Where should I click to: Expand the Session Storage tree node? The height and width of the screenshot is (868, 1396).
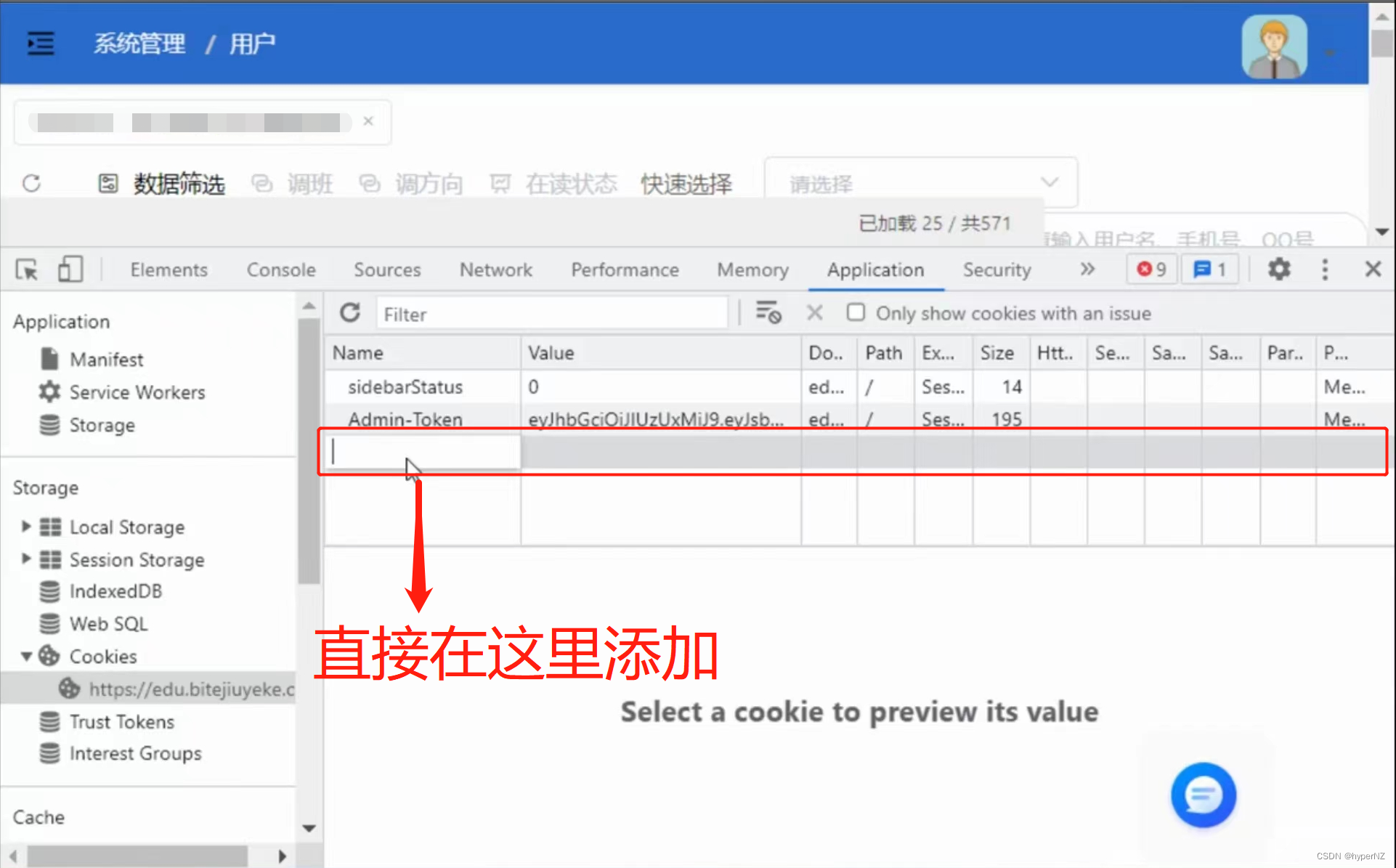click(26, 559)
